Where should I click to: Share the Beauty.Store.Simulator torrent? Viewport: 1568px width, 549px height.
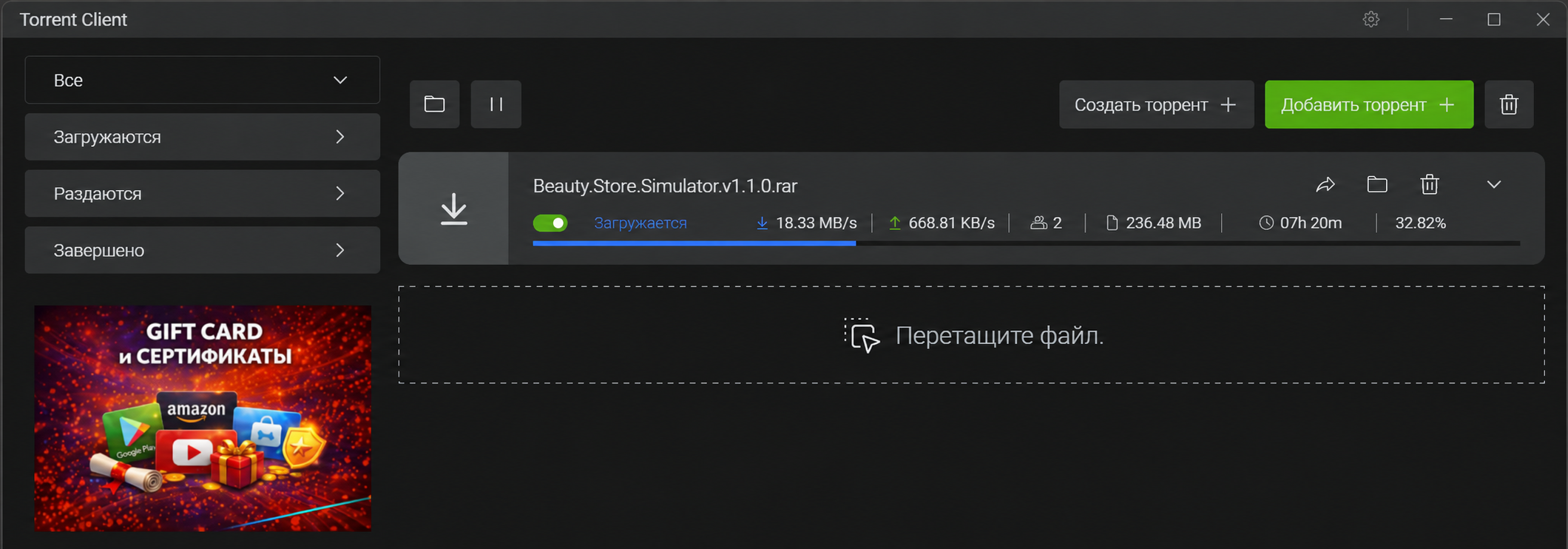[1325, 184]
